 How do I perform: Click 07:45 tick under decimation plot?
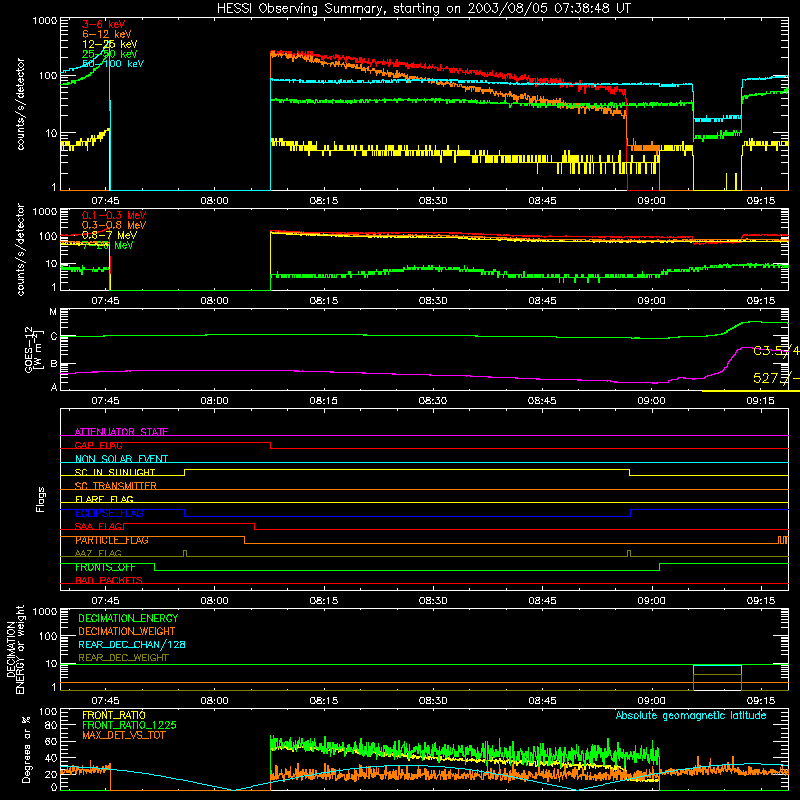click(x=105, y=701)
